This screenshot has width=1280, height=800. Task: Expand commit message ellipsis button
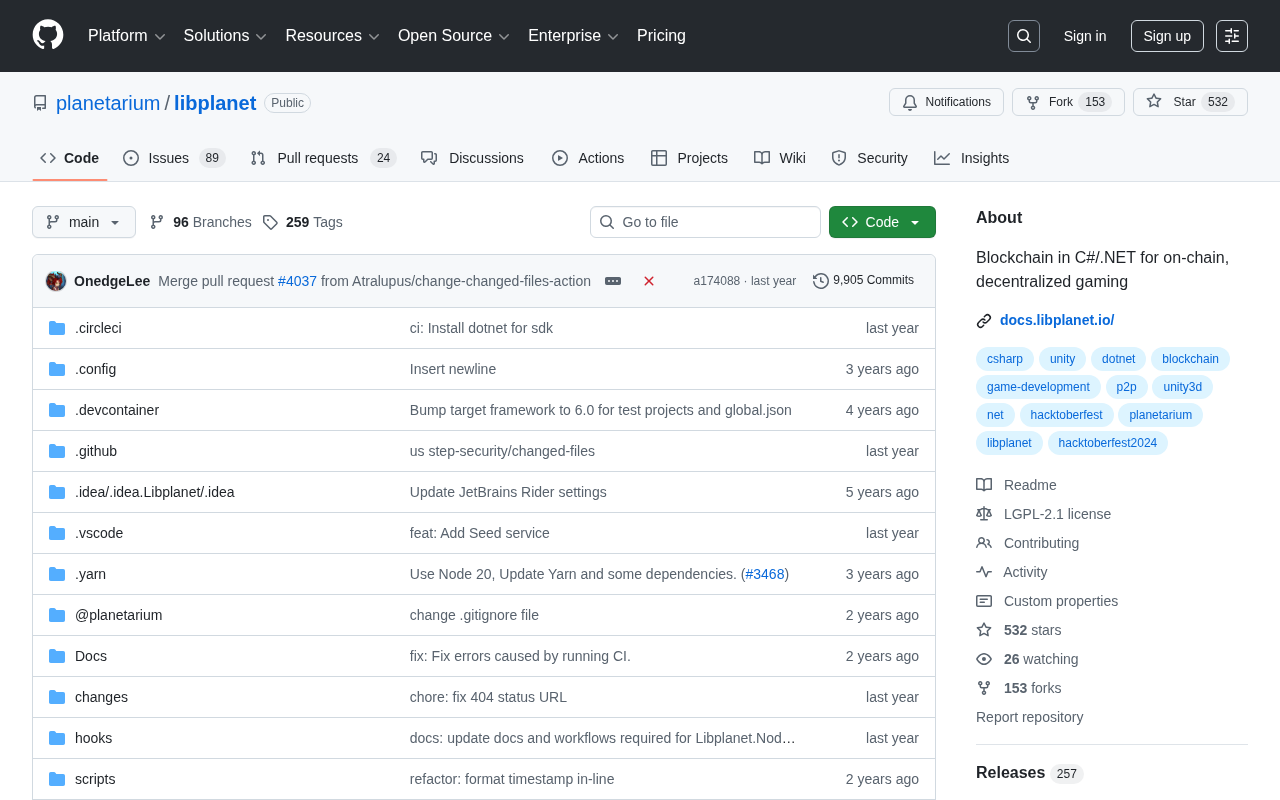(613, 281)
